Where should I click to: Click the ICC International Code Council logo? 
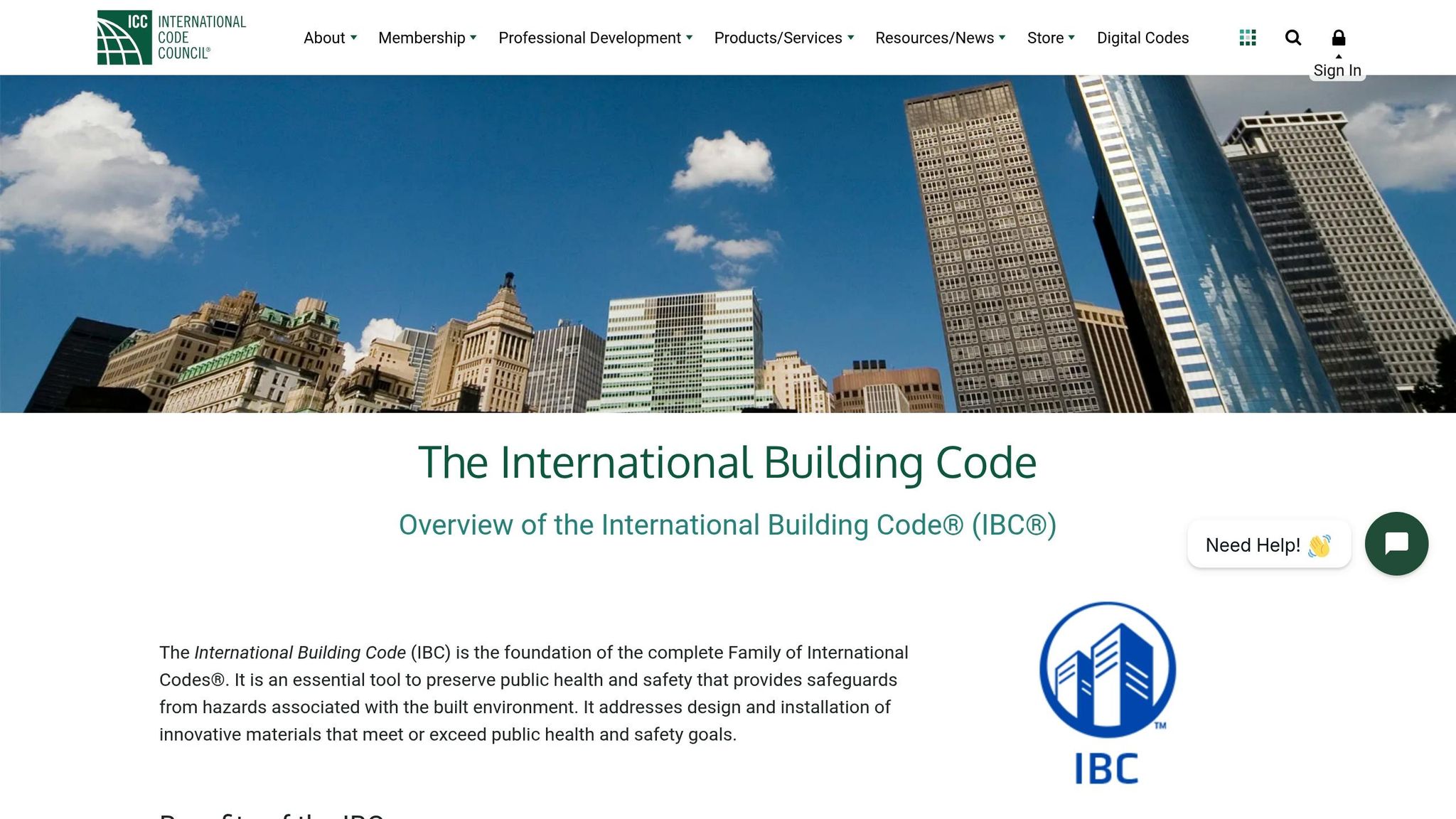click(x=171, y=38)
